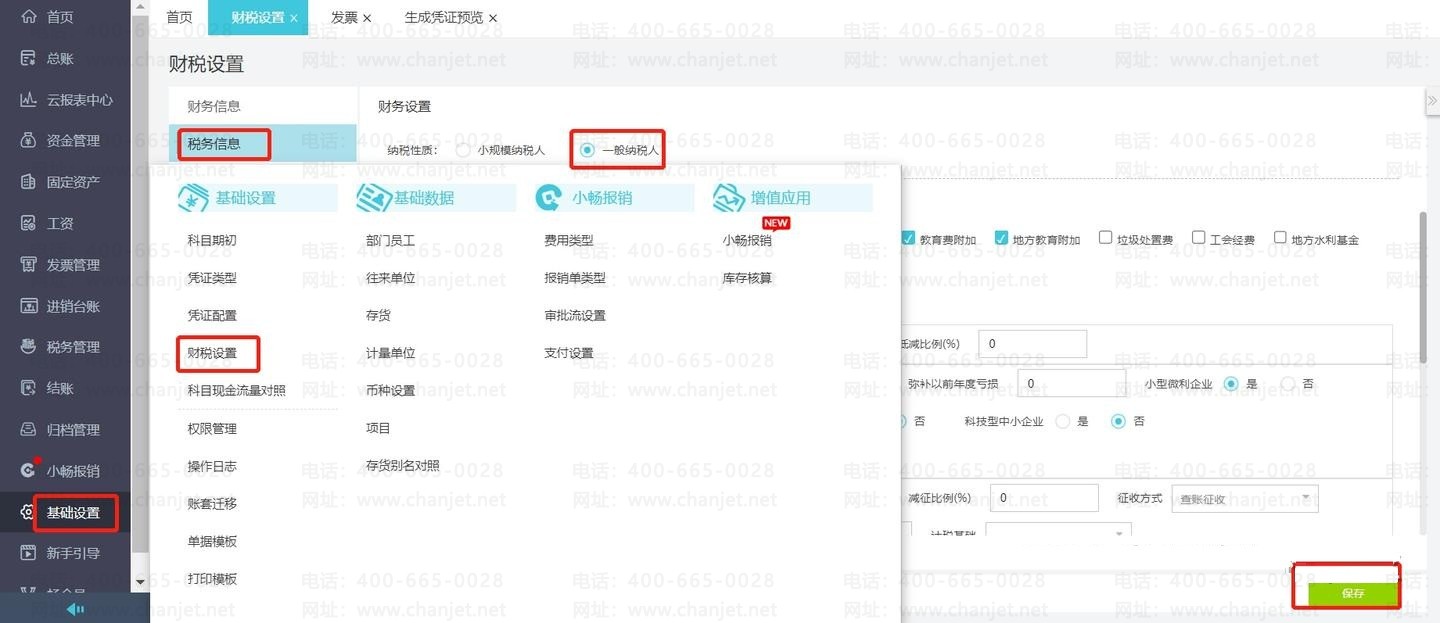Toggle 教育费附加 checkbox
The image size is (1440, 623).
(x=908, y=238)
